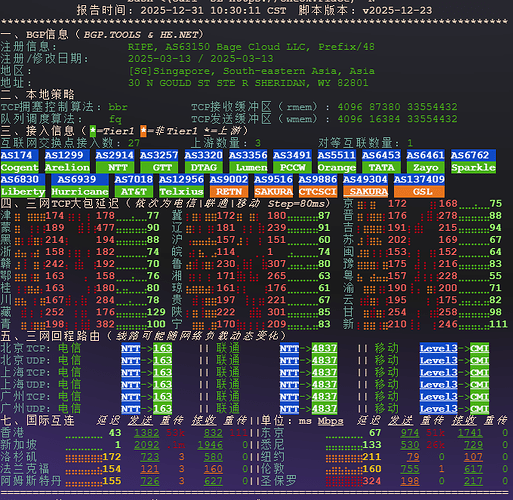513x500 pixels.
Task: Select the Hurricane label under AS6939
Action: [x=80, y=192]
